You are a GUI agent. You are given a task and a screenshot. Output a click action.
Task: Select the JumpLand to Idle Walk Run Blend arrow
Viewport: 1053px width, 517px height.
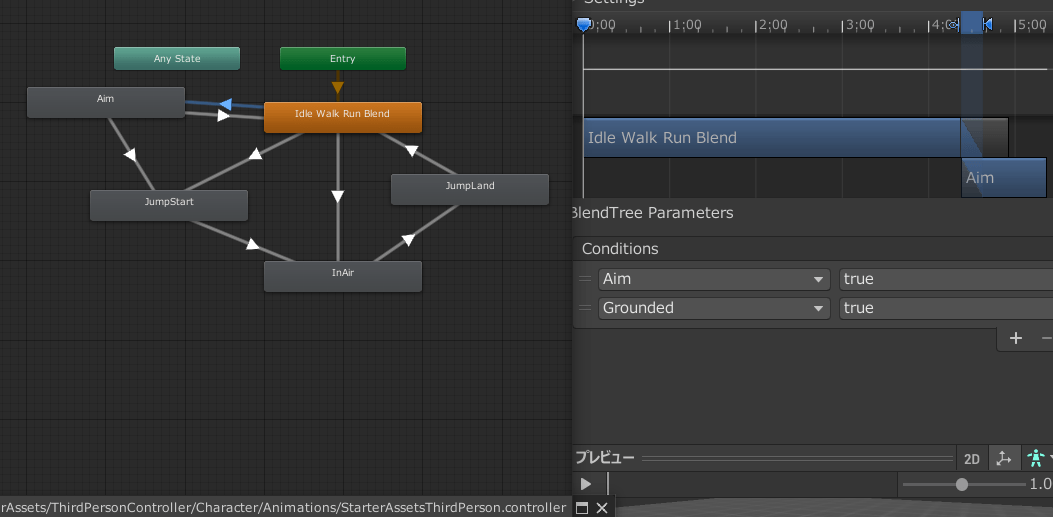[x=412, y=150]
